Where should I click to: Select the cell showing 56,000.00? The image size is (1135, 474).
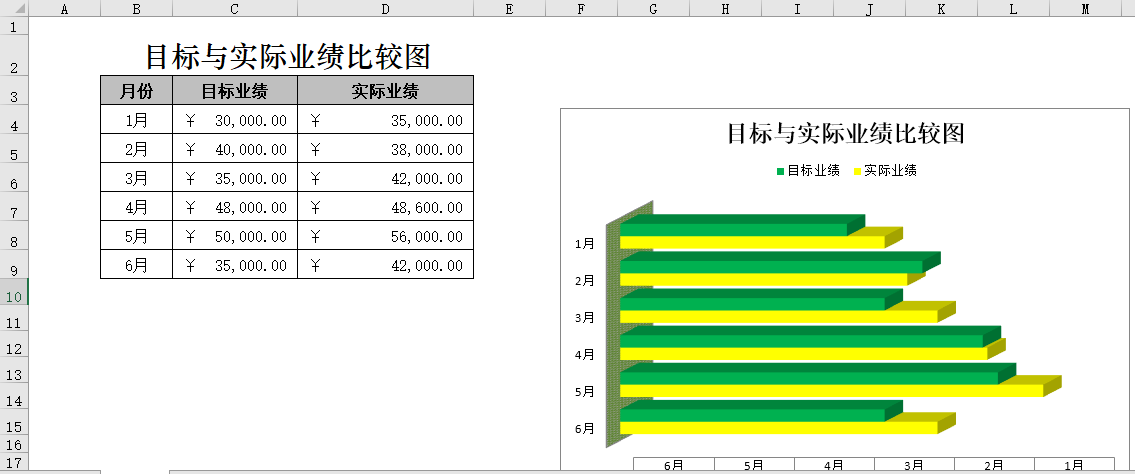pos(385,236)
